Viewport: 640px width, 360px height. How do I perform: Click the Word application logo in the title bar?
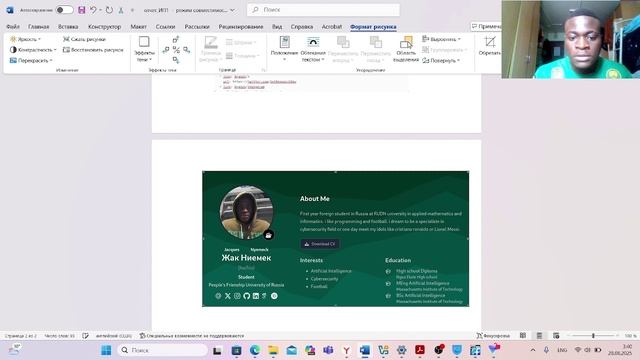point(10,10)
